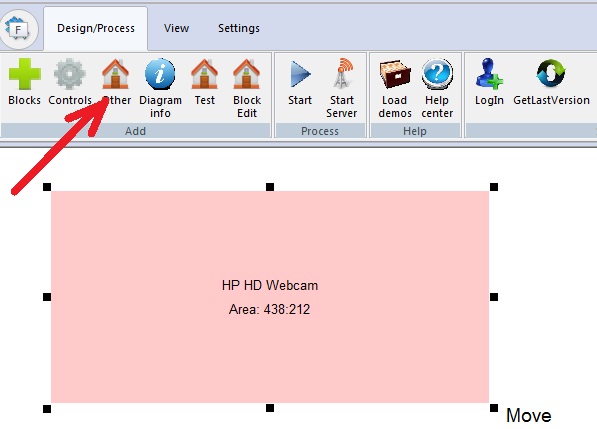Click the top-left resize handle of webcam block
This screenshot has height=429, width=597.
pos(47,187)
